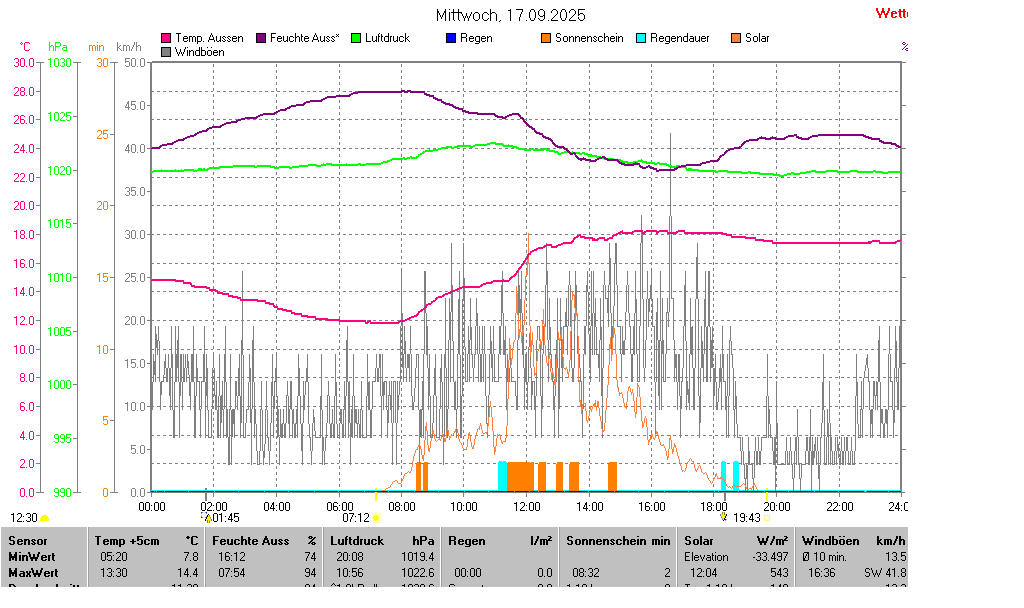
Task: Click the MaxWert row label
Action: tap(33, 573)
